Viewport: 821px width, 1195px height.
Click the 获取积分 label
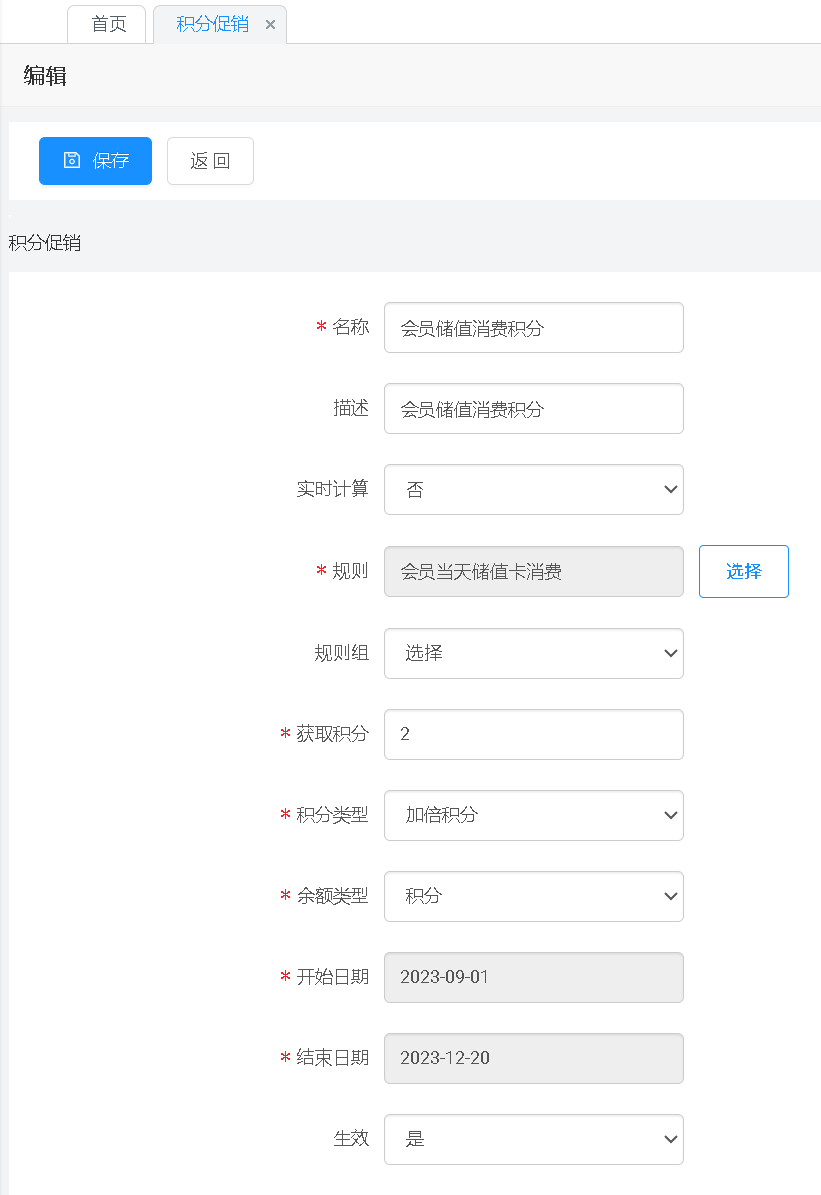point(332,734)
